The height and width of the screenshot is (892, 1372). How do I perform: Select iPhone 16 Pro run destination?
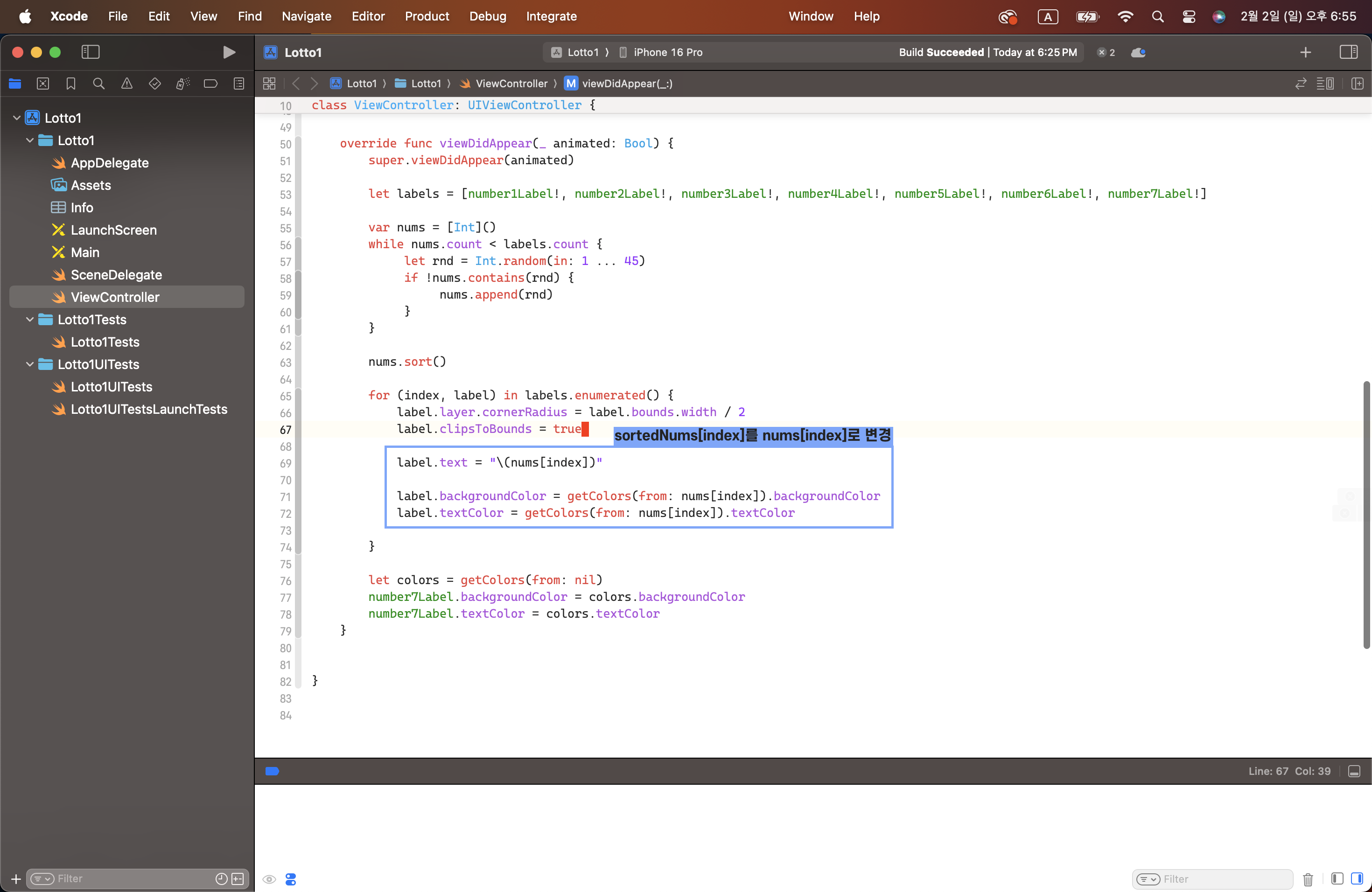(x=667, y=52)
